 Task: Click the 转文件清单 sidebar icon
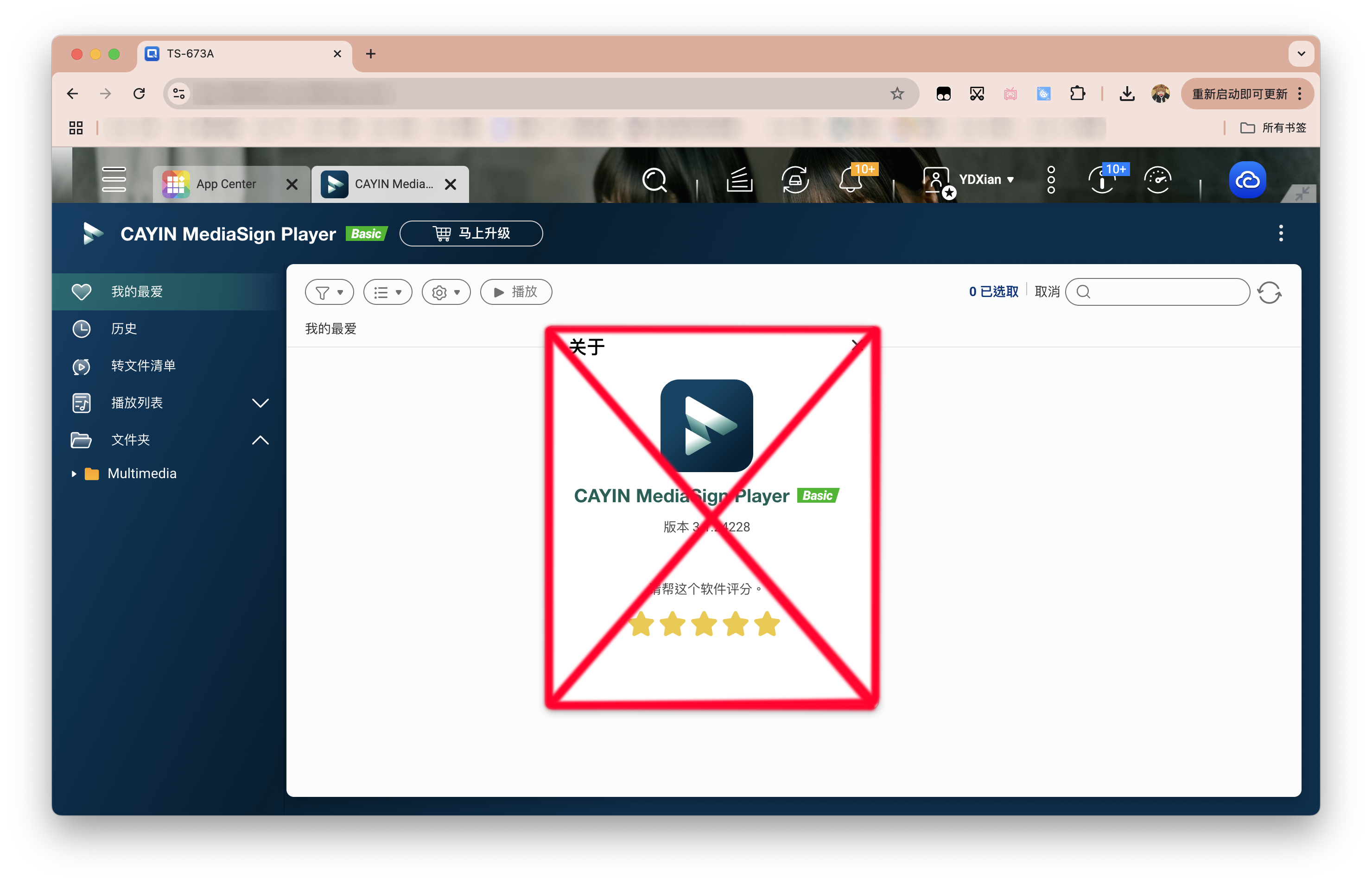[82, 366]
